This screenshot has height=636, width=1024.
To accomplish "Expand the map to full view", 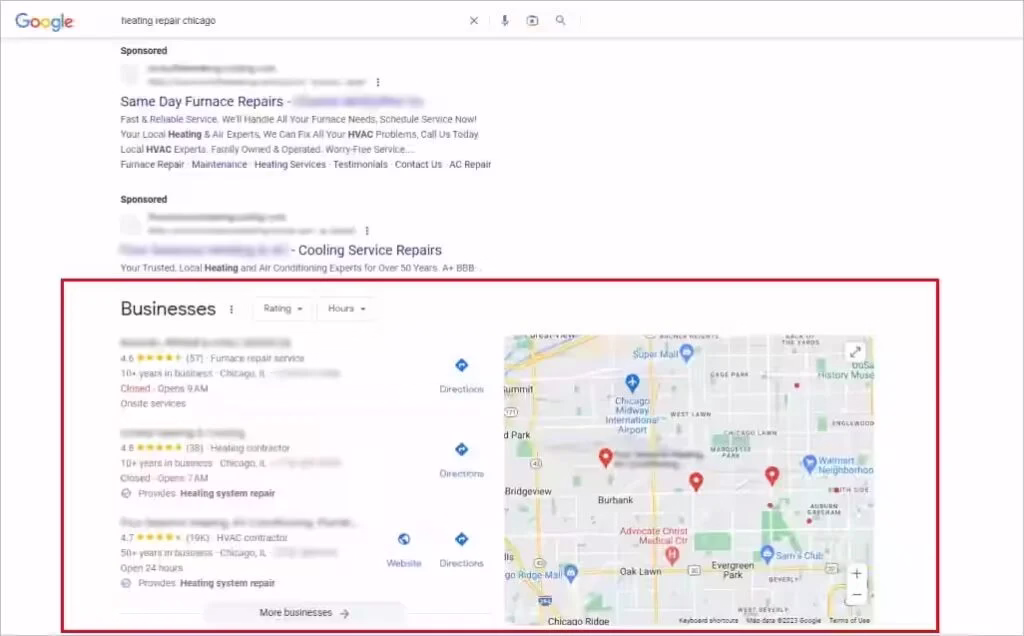I will pos(855,352).
